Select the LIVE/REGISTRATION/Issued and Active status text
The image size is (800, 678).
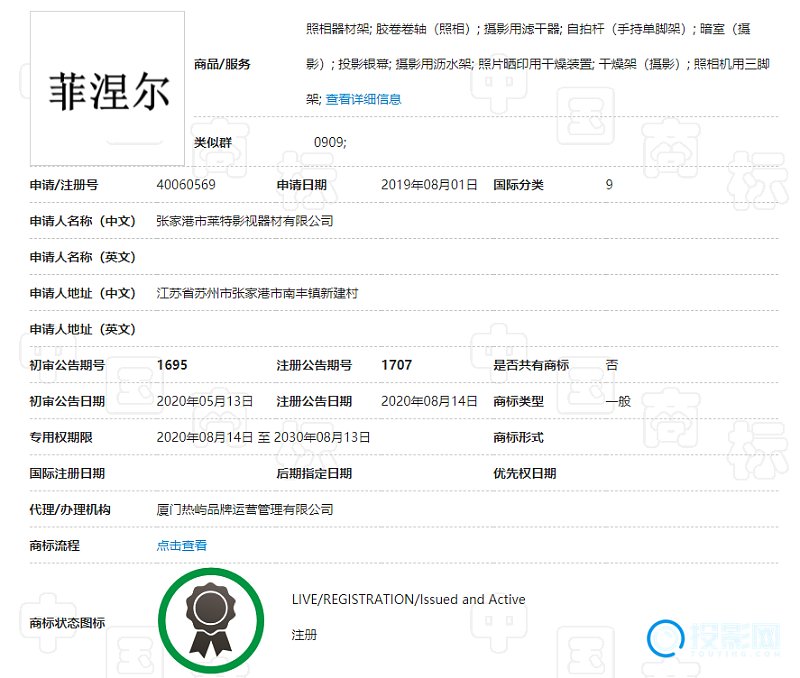click(x=409, y=599)
